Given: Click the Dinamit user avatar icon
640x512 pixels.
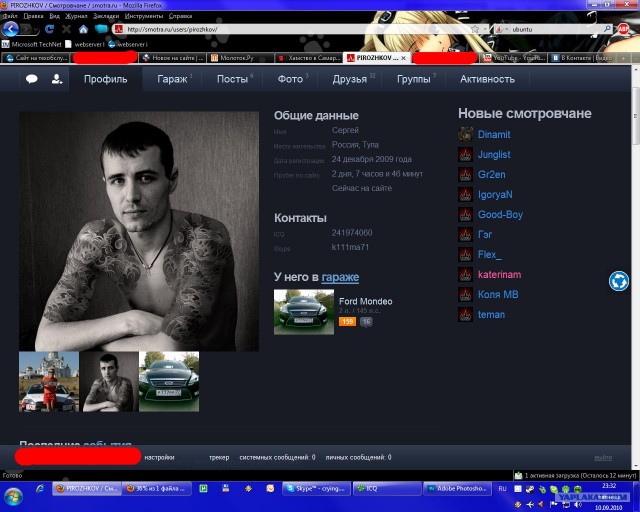Looking at the screenshot, I should click(x=465, y=134).
